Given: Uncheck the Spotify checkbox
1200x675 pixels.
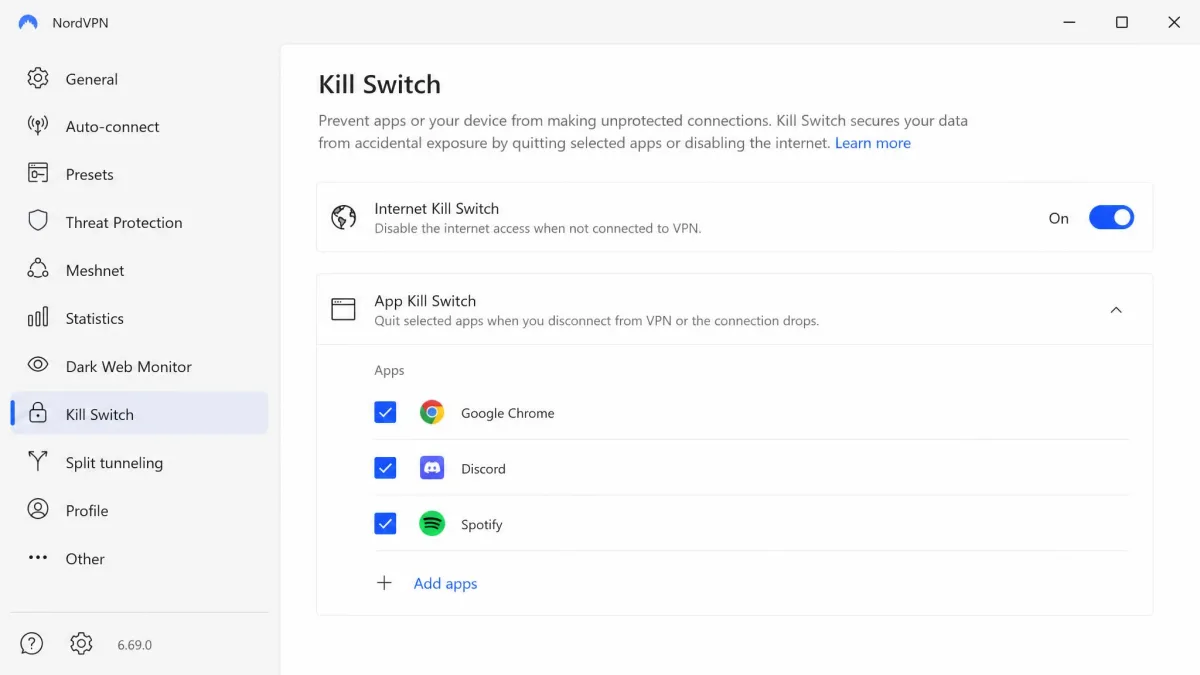Looking at the screenshot, I should tap(385, 523).
